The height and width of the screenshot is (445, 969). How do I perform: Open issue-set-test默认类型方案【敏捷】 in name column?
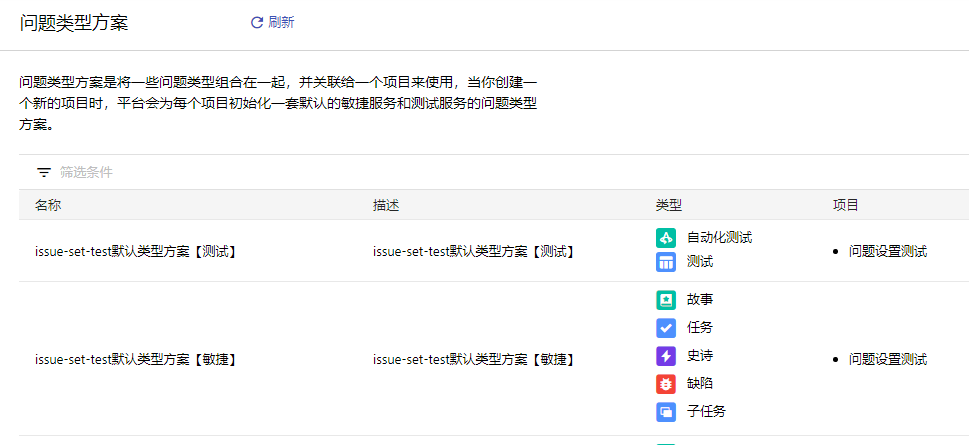point(136,359)
